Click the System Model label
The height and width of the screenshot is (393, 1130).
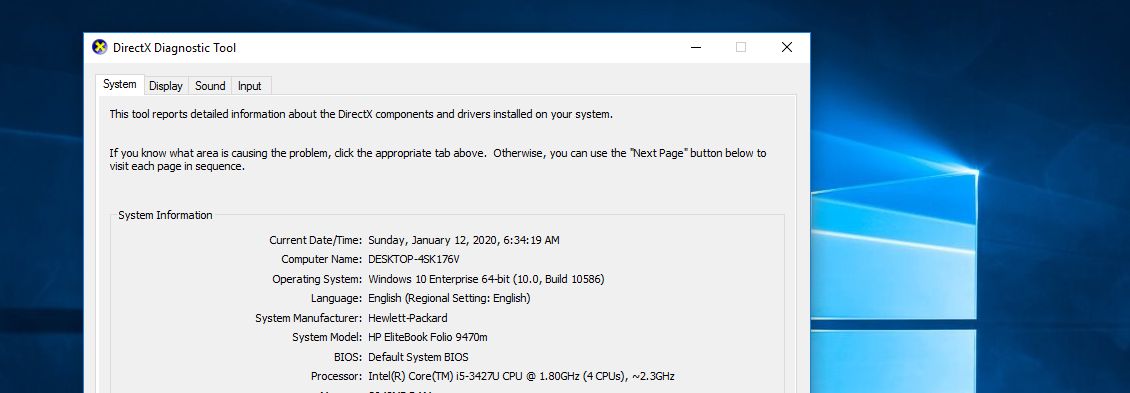[327, 337]
